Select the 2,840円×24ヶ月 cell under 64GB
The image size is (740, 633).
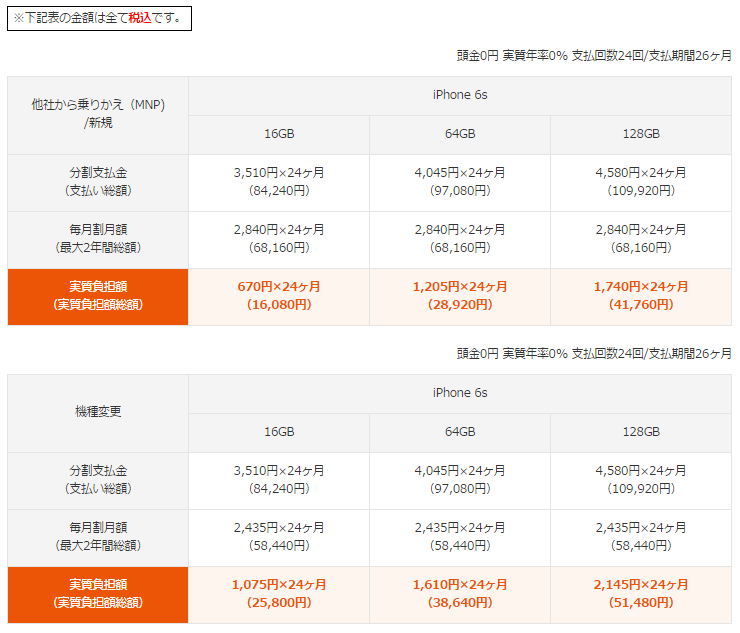pos(460,240)
